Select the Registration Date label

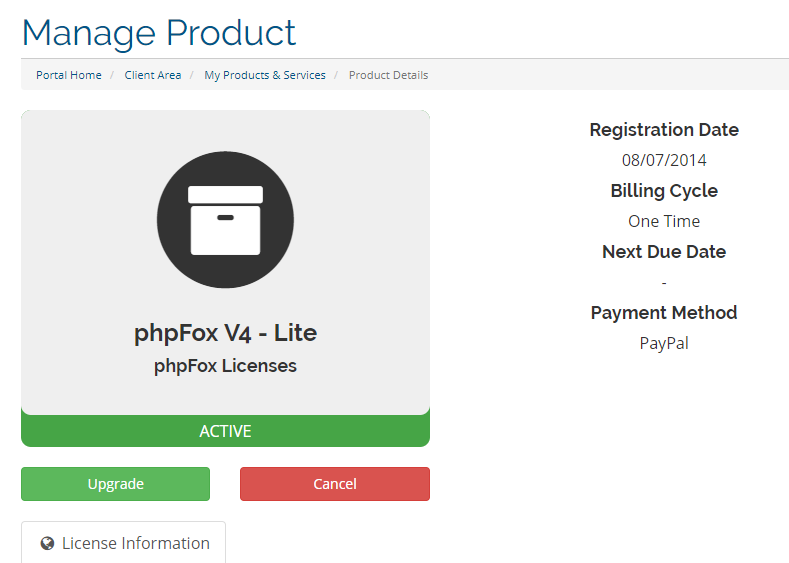(x=664, y=130)
